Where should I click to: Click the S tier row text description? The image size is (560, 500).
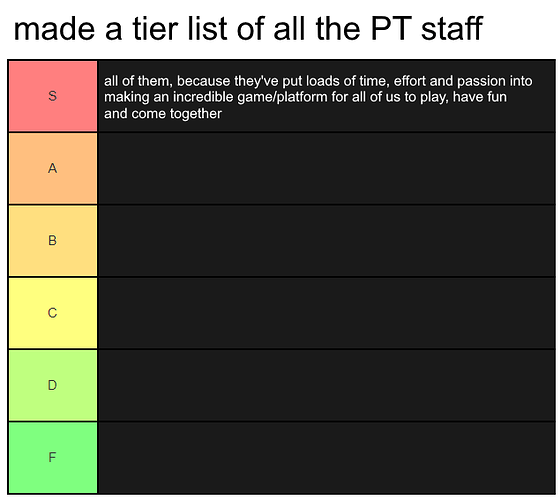pos(318,97)
